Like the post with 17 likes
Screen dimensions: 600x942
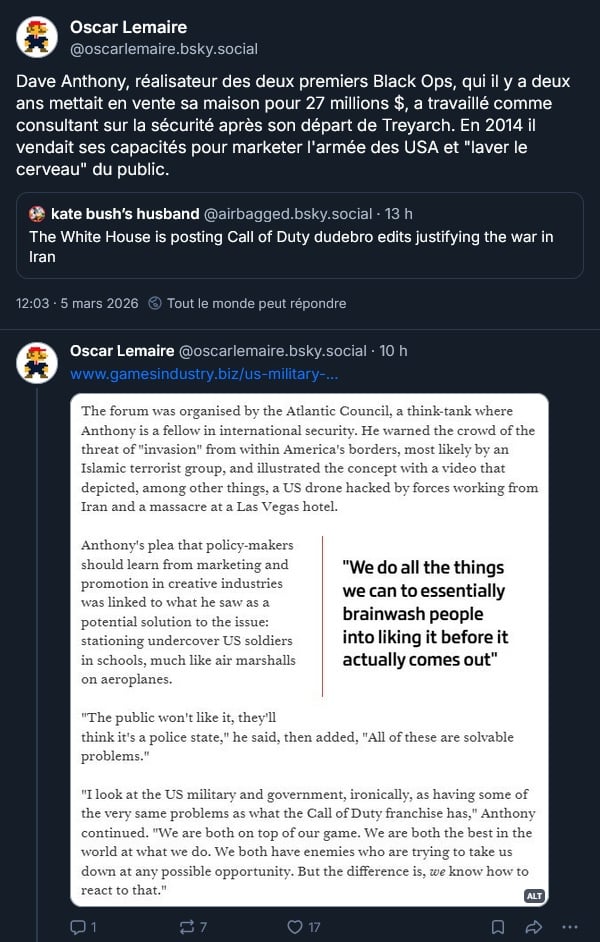click(297, 927)
